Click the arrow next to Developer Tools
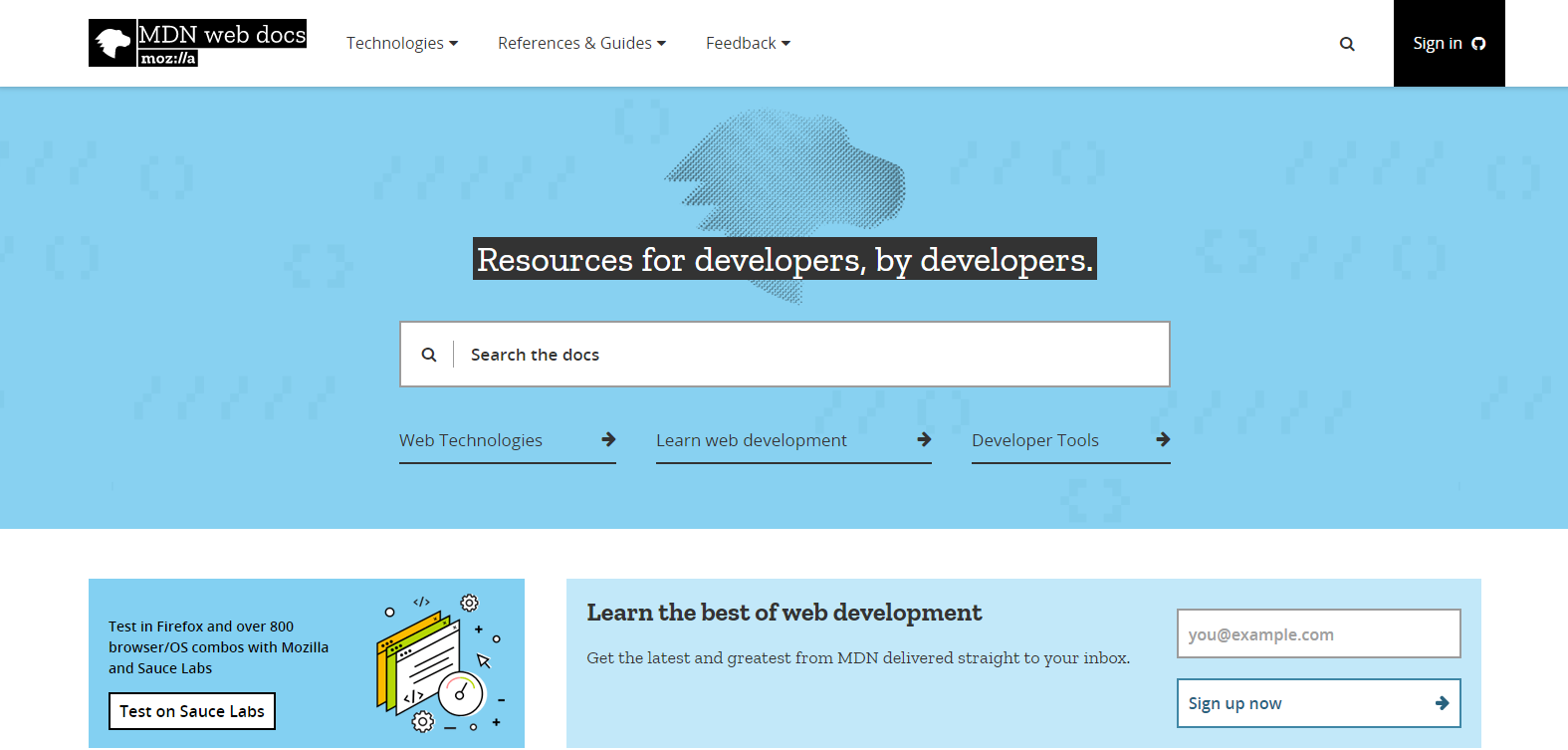 1163,439
